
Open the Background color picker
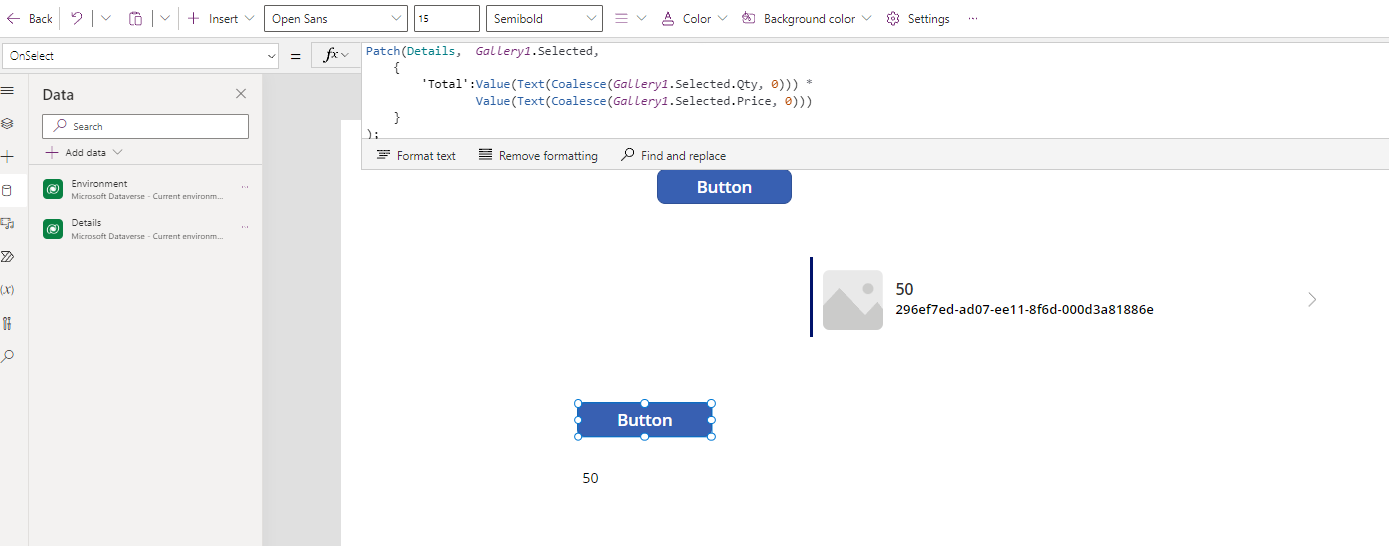pos(806,18)
